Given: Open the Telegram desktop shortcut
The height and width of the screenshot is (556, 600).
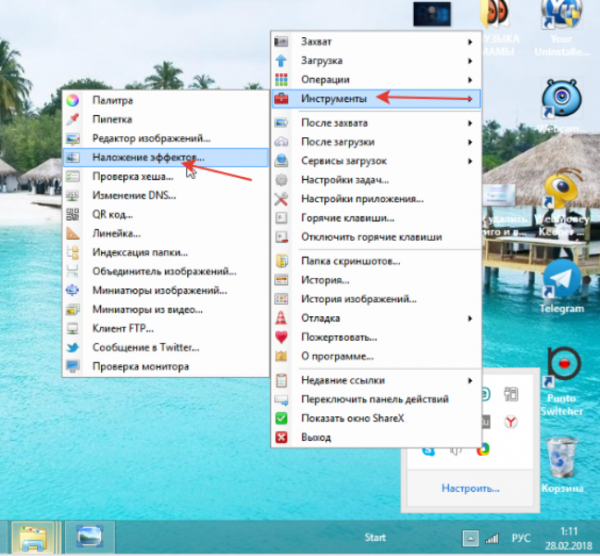Looking at the screenshot, I should (562, 287).
